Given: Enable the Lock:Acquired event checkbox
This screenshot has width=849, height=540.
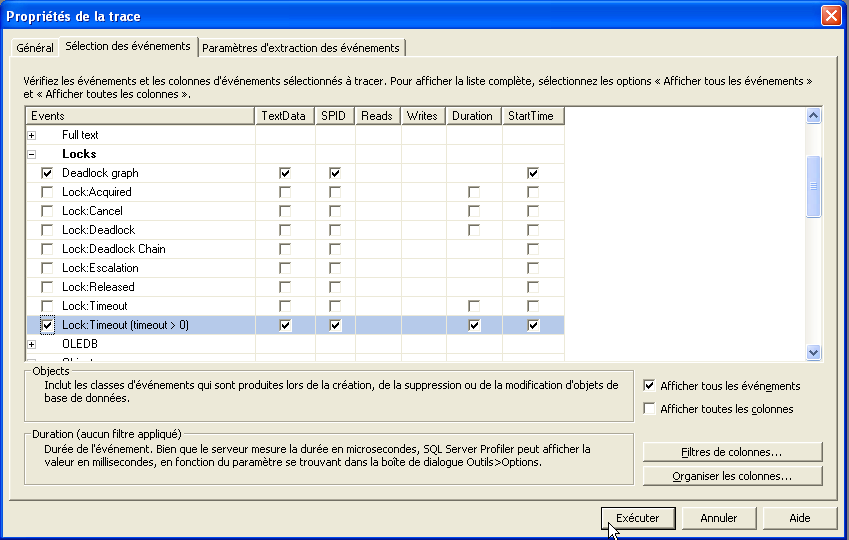Looking at the screenshot, I should pos(47,192).
